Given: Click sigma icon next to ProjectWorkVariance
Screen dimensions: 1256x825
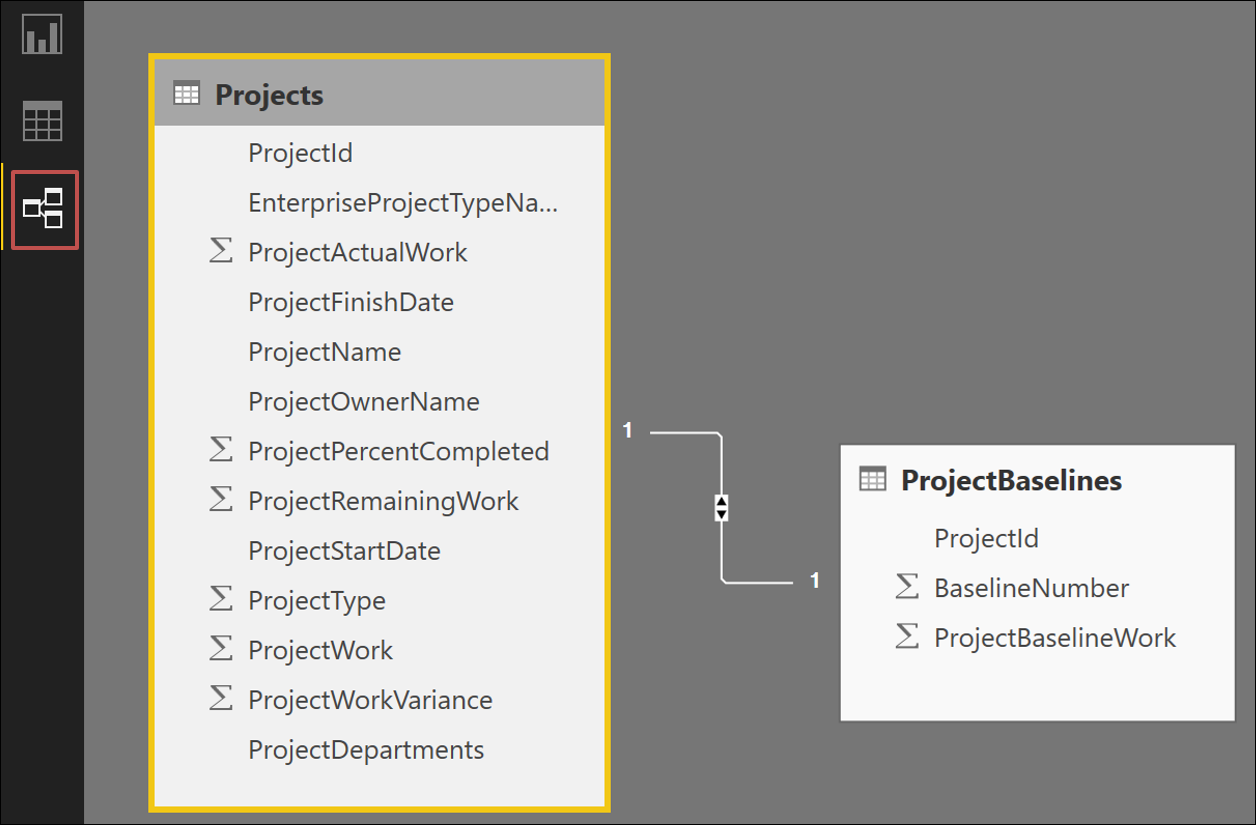Looking at the screenshot, I should click(x=220, y=698).
